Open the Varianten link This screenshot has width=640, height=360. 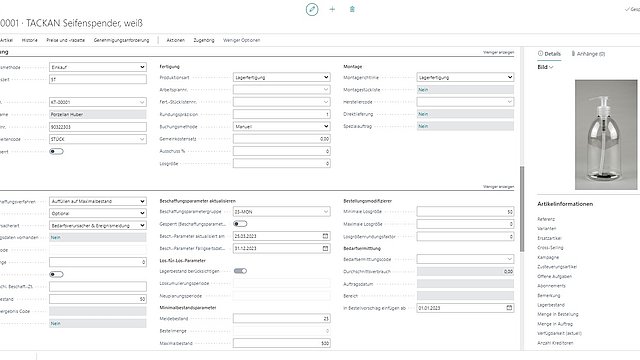(547, 229)
